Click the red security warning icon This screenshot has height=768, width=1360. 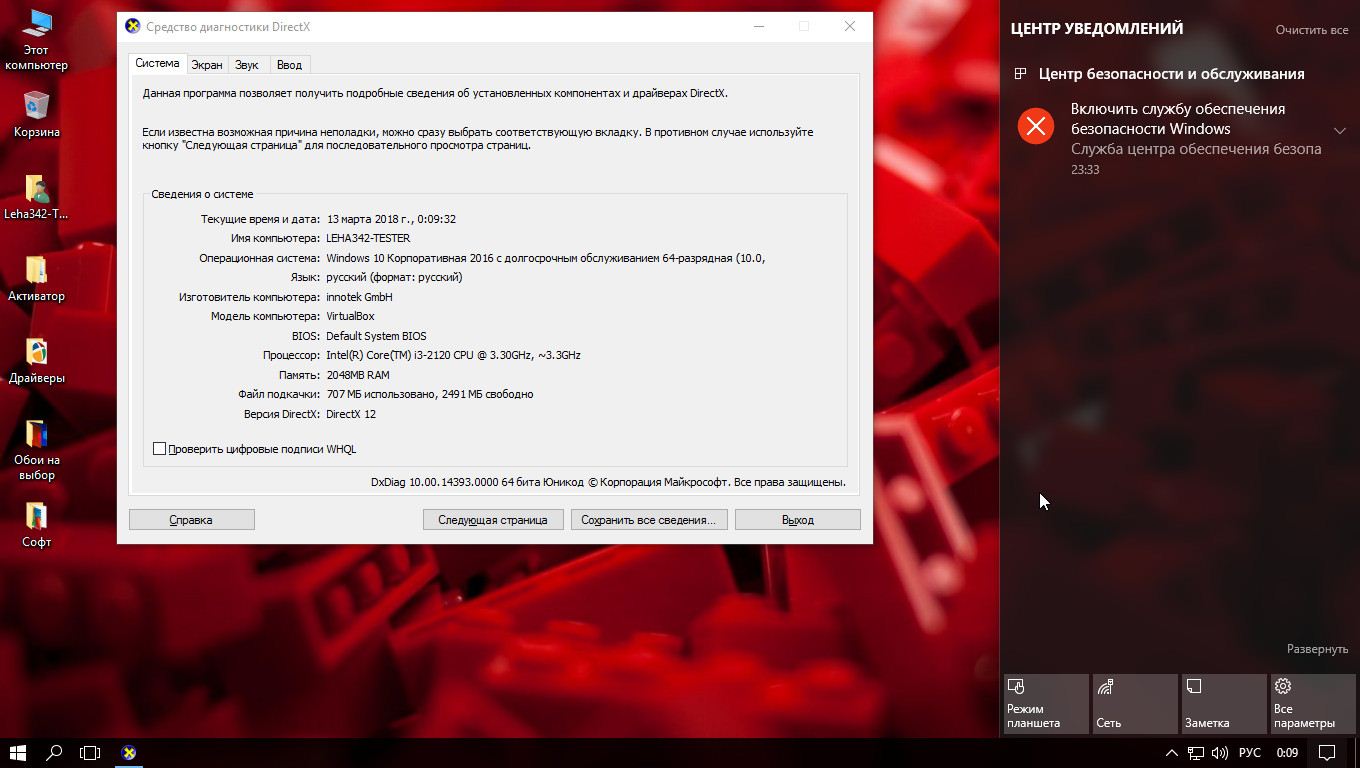[1036, 126]
